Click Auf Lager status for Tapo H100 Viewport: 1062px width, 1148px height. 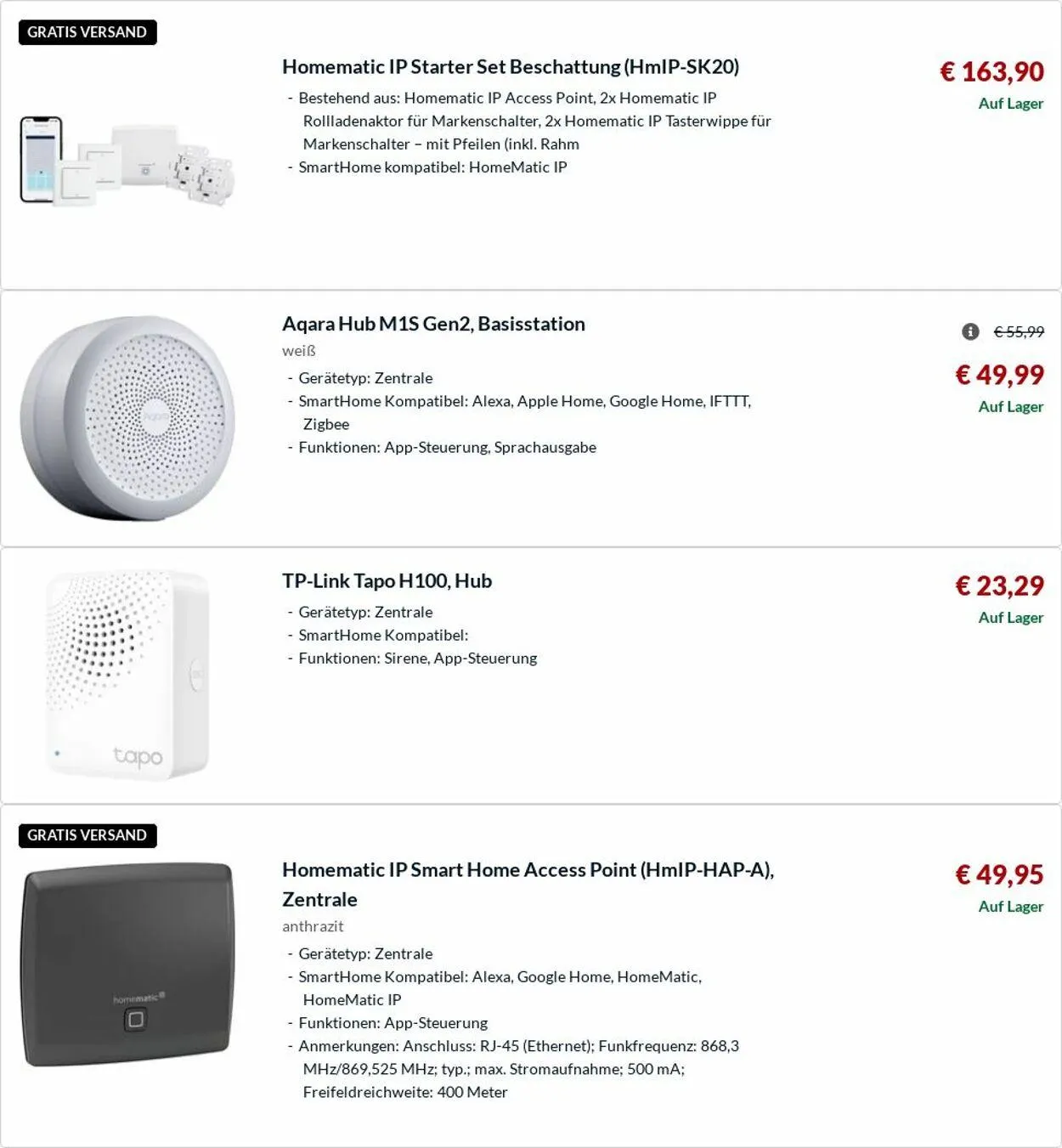tap(1010, 618)
